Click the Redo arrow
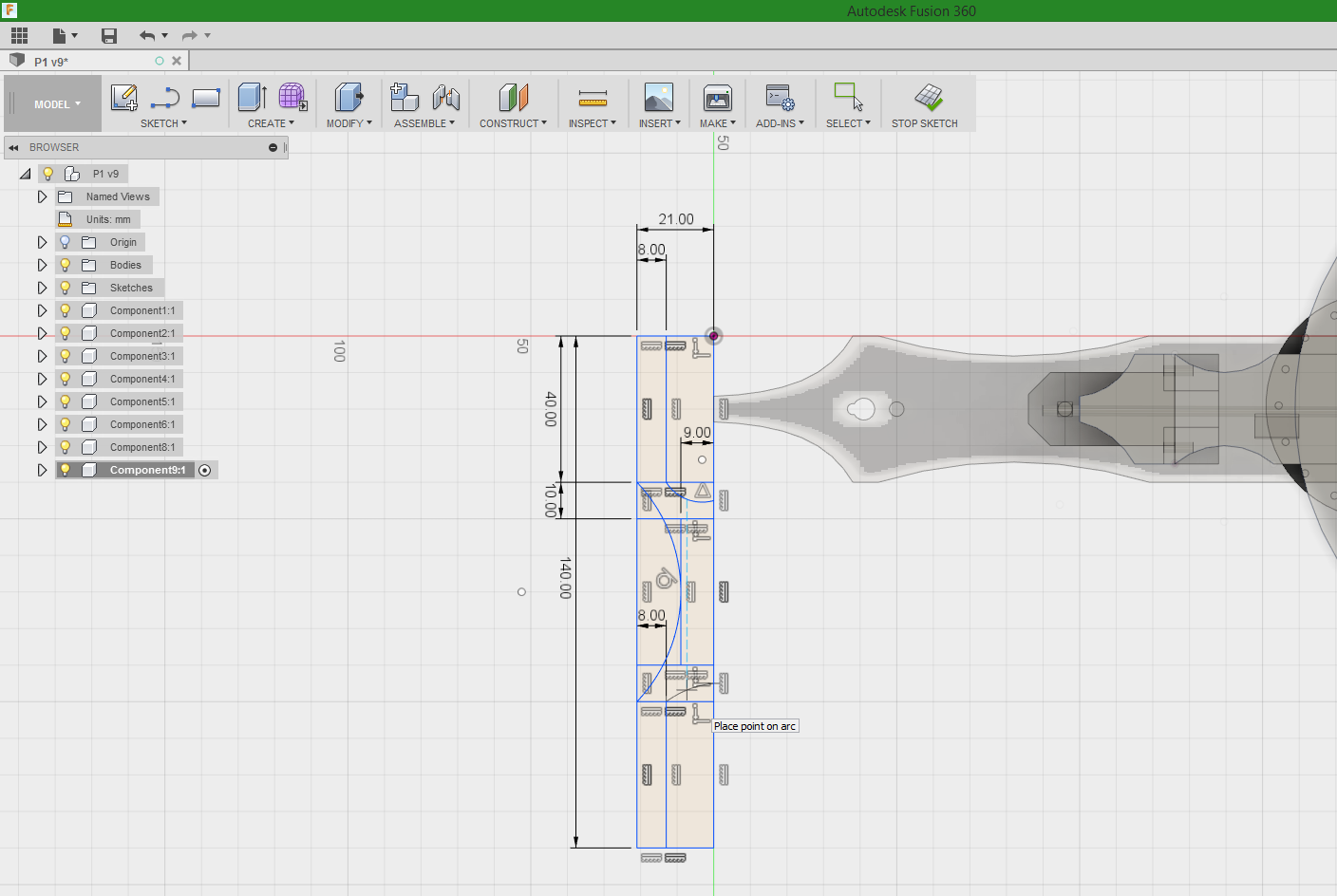 coord(190,36)
